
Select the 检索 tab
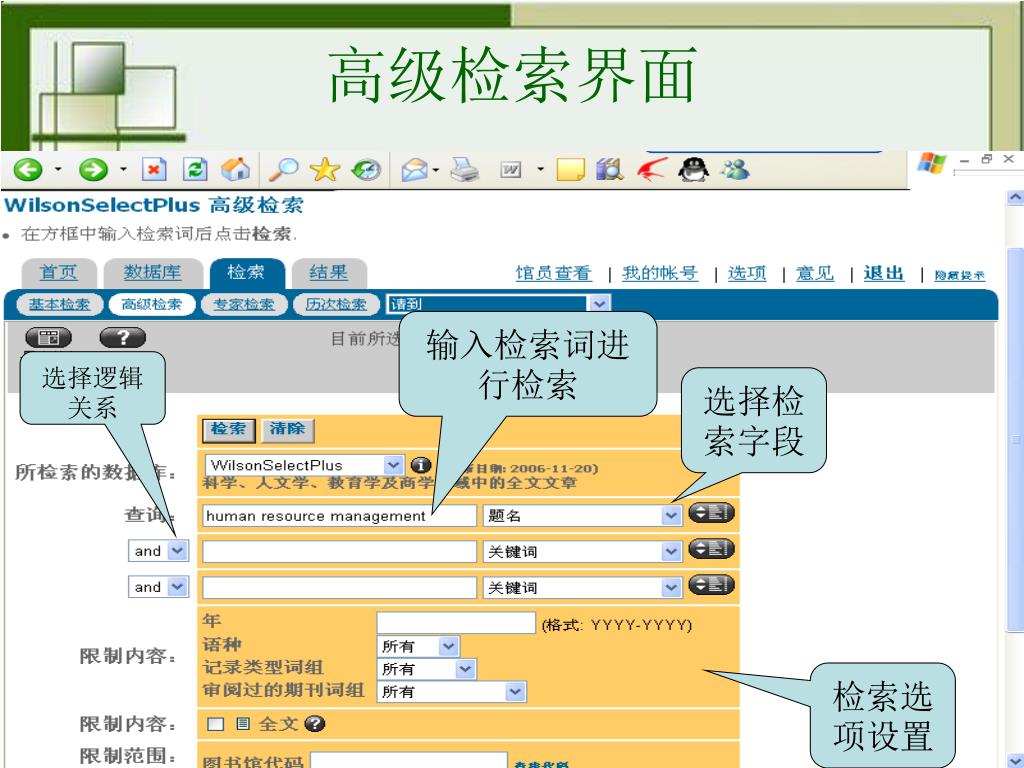[247, 273]
